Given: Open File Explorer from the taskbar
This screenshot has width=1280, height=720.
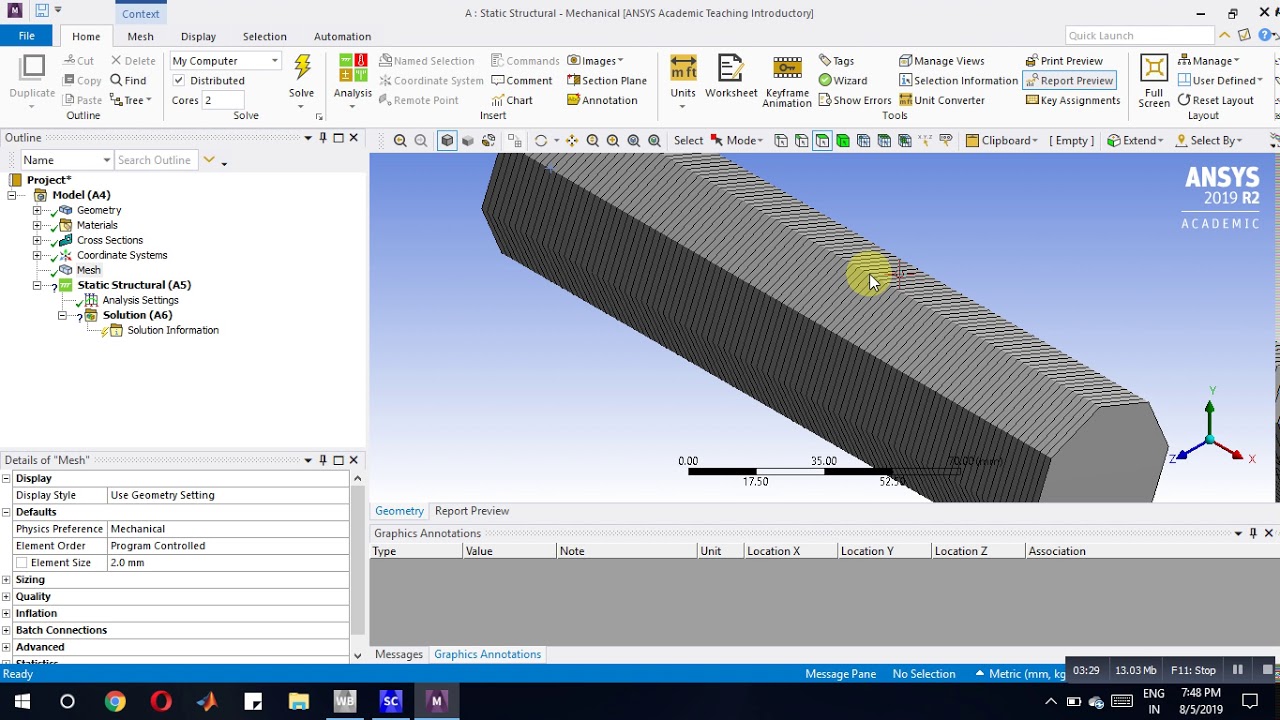Looking at the screenshot, I should point(298,701).
